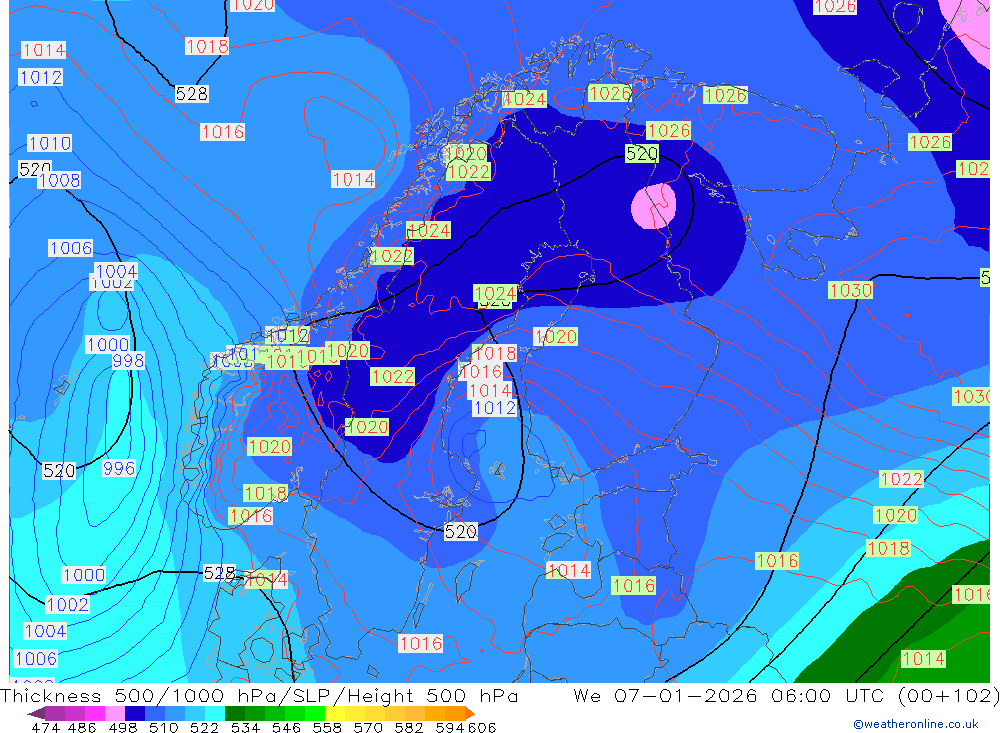Screen dimensions: 1000x733
Task: Click the legend value '606'
Action: 482,727
